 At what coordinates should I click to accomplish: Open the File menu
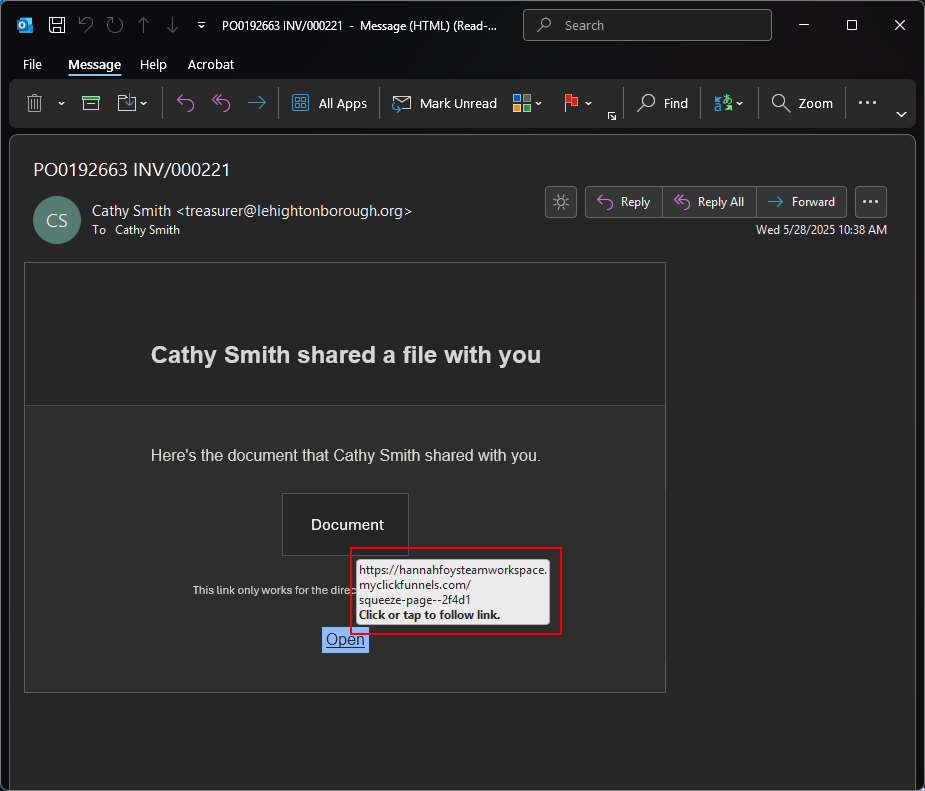32,64
